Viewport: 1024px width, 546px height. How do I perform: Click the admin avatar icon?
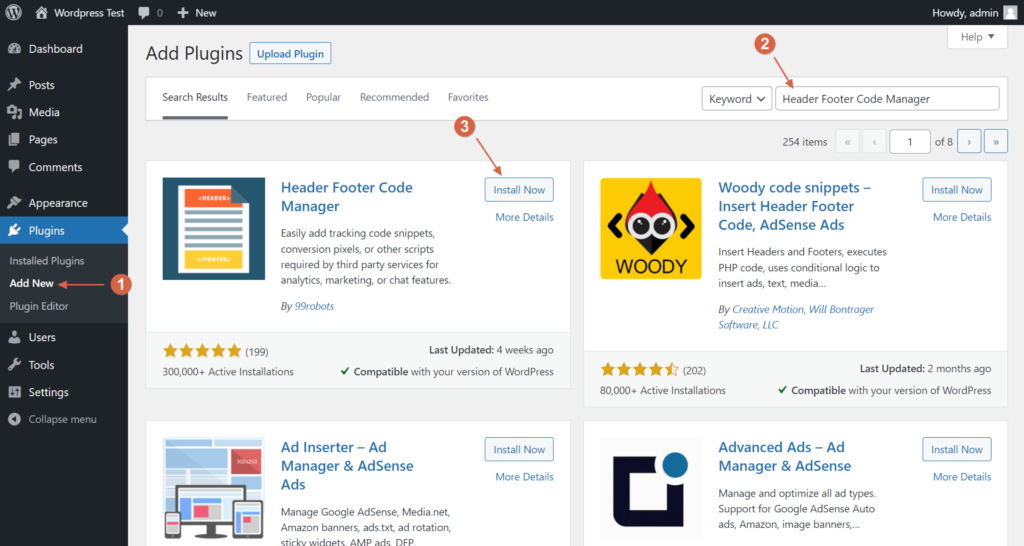[1010, 12]
